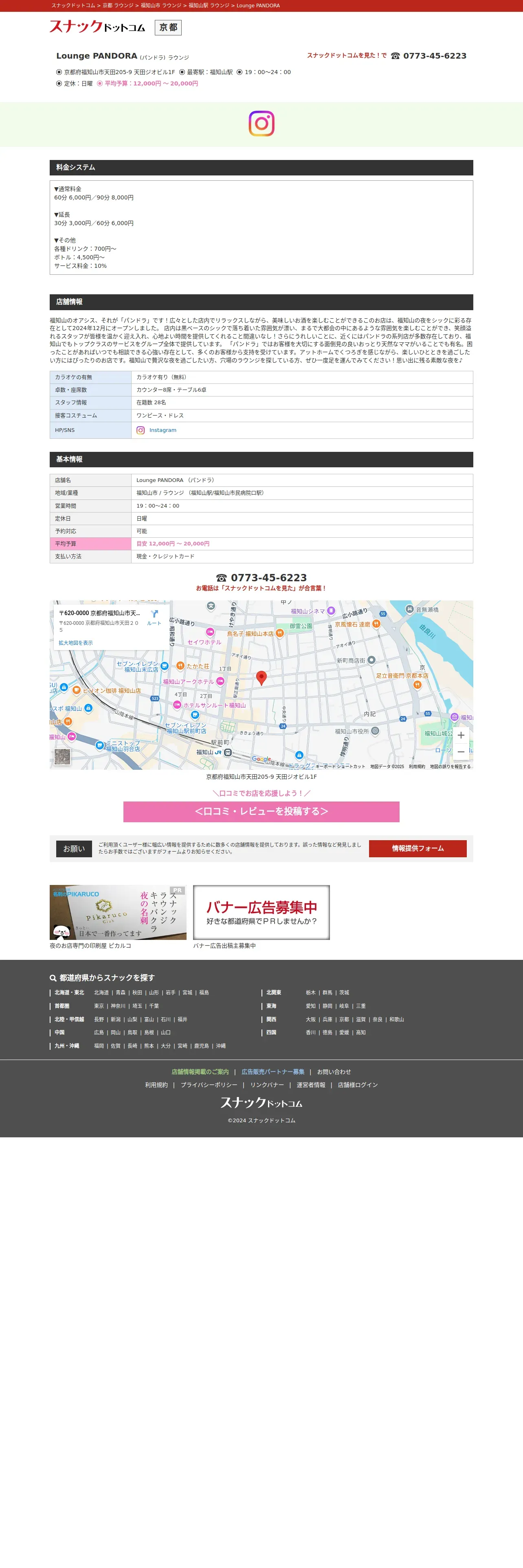Screen dimensions: 523x1568
Task: Select 沖縄 in the 九州・沖縄 row
Action: (x=220, y=1046)
